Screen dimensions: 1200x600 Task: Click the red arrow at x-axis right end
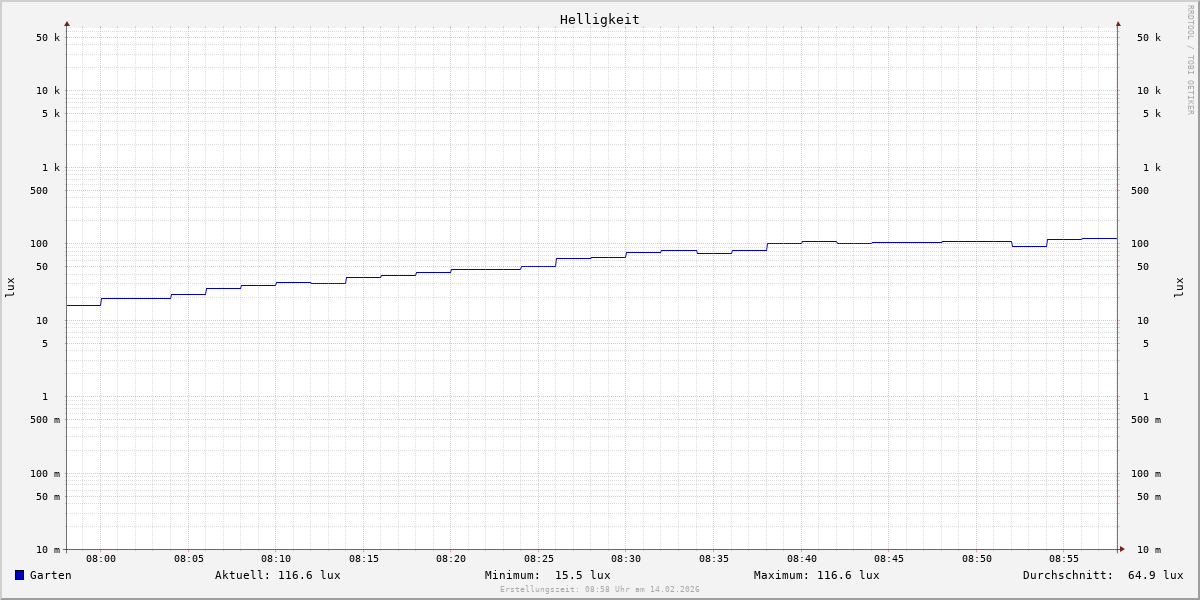pyautogui.click(x=1122, y=549)
